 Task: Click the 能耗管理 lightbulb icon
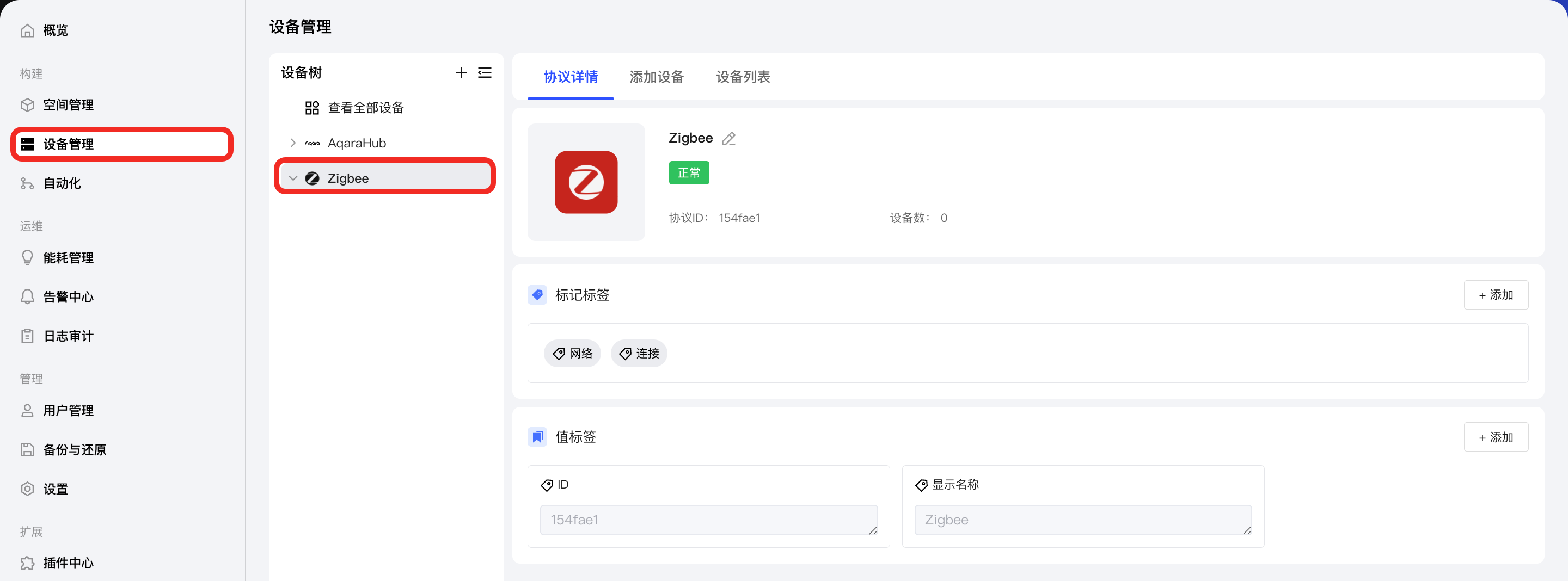click(27, 258)
